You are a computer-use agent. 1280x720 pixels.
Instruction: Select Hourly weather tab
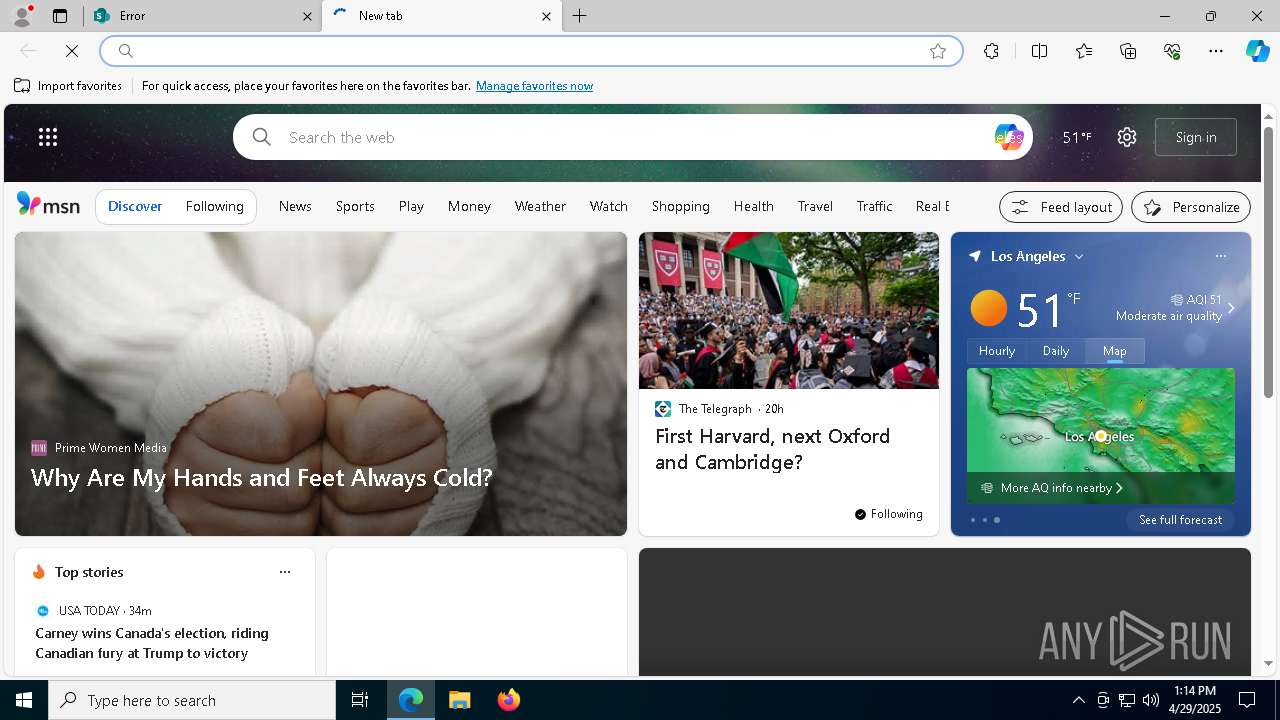pos(997,351)
